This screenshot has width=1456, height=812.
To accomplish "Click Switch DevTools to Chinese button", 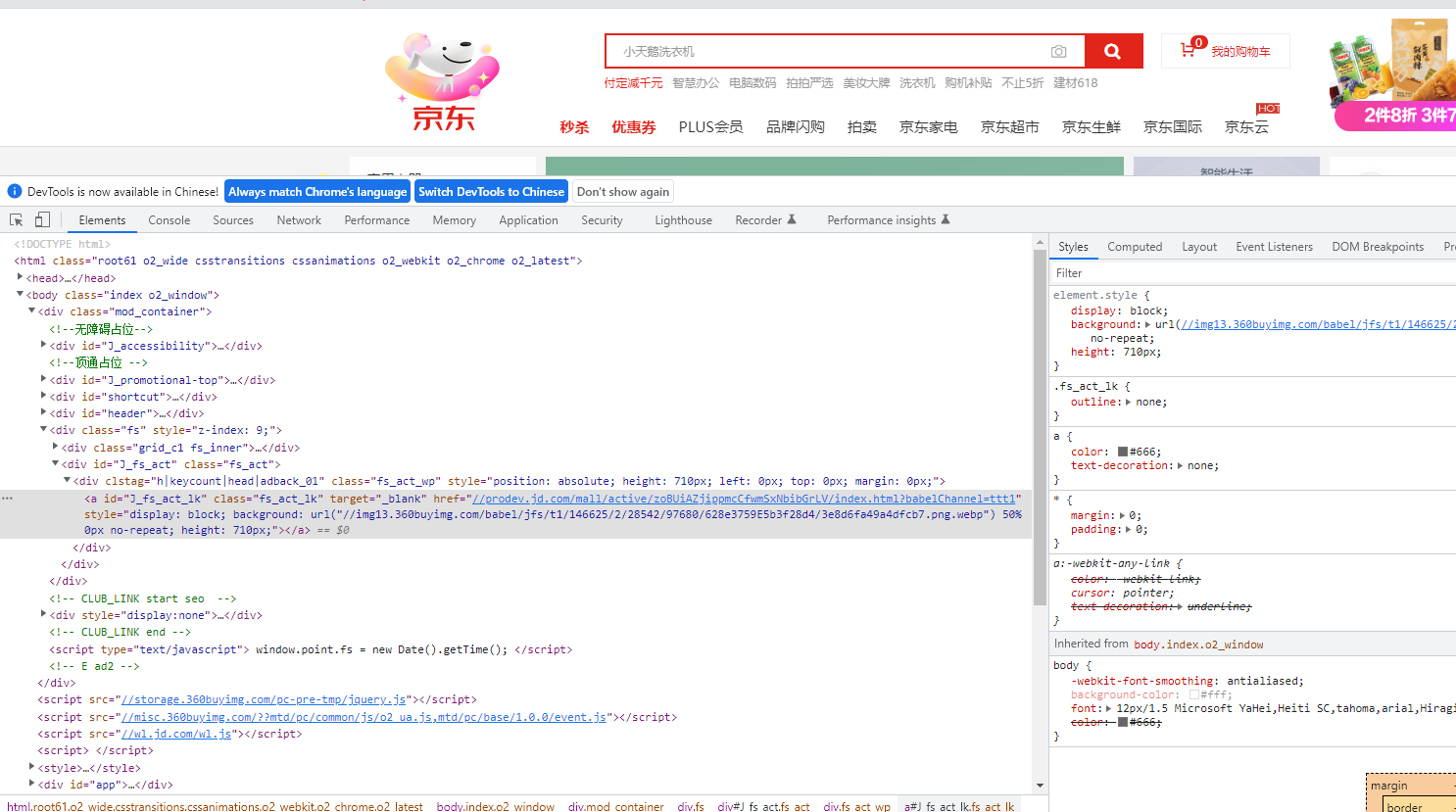I will [x=491, y=192].
